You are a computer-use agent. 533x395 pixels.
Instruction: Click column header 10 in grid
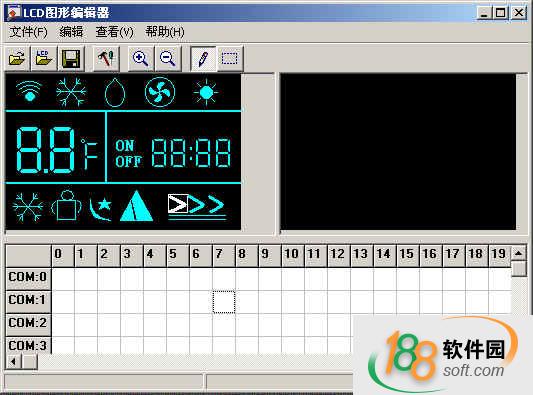(292, 254)
